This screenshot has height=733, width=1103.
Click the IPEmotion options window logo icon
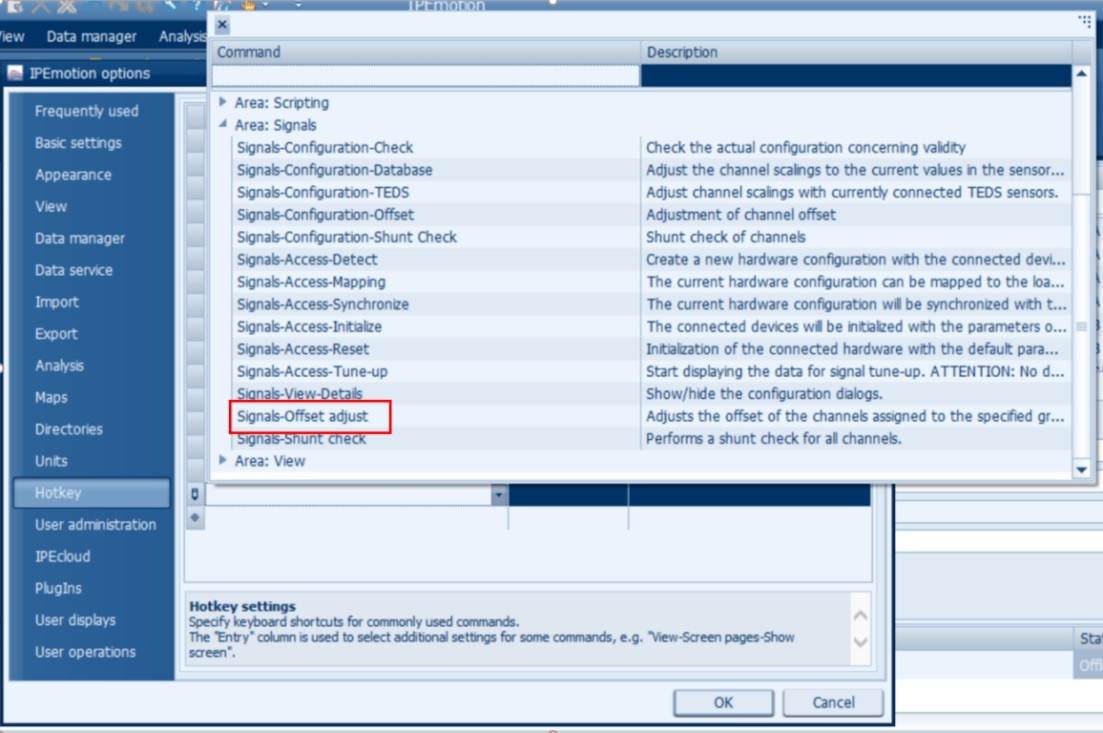click(x=15, y=72)
